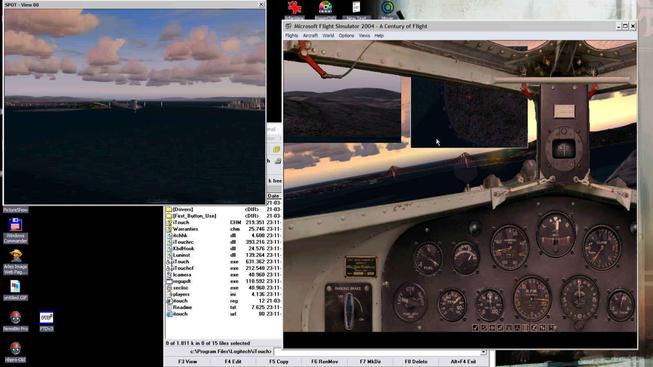Click the color wheel desktop shortcut icon
Screen dimensions: 653x367
pos(325,7)
